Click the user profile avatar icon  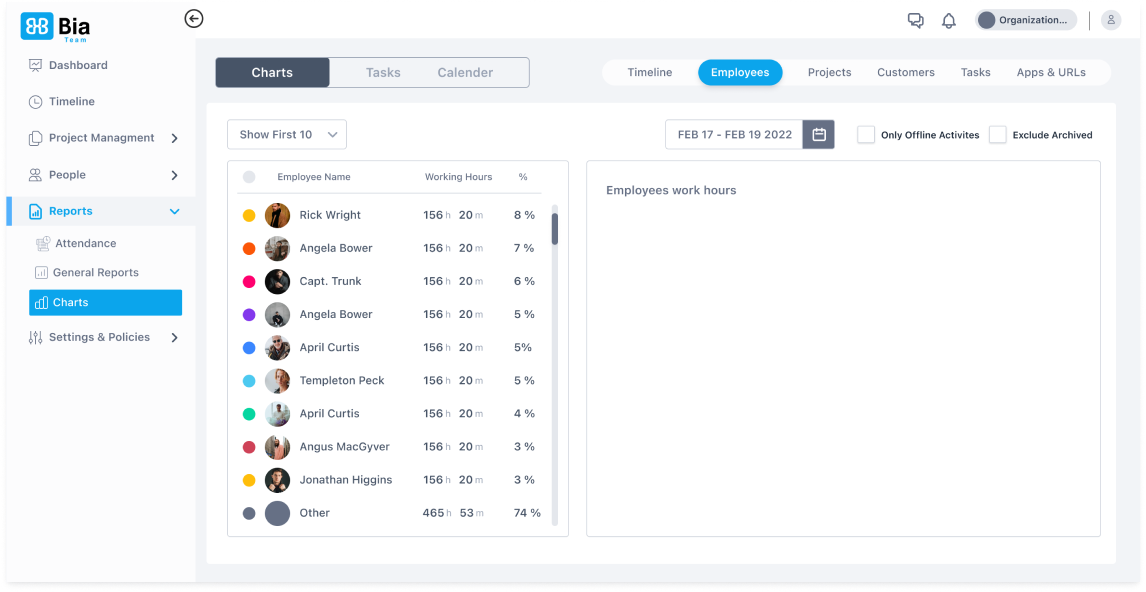point(1110,20)
